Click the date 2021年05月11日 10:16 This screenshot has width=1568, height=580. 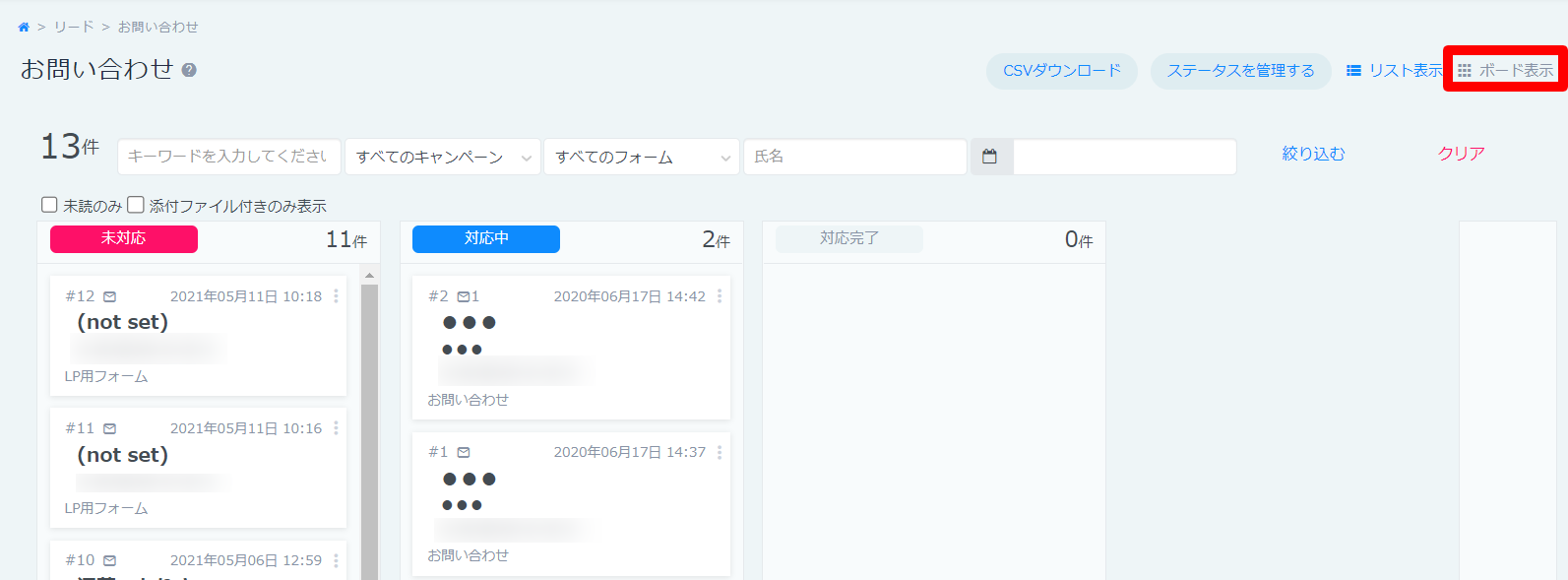point(246,428)
